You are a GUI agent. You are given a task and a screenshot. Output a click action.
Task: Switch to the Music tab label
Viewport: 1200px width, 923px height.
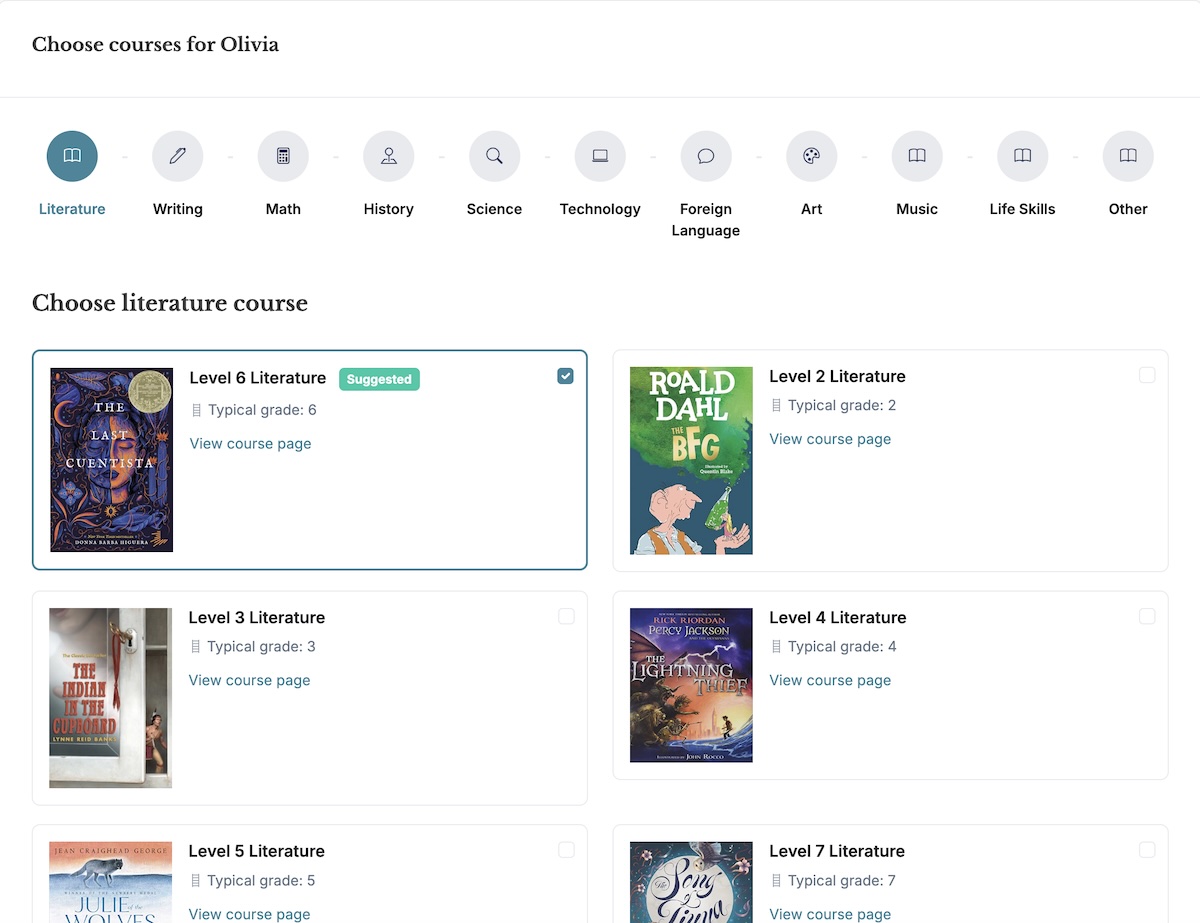[917, 209]
